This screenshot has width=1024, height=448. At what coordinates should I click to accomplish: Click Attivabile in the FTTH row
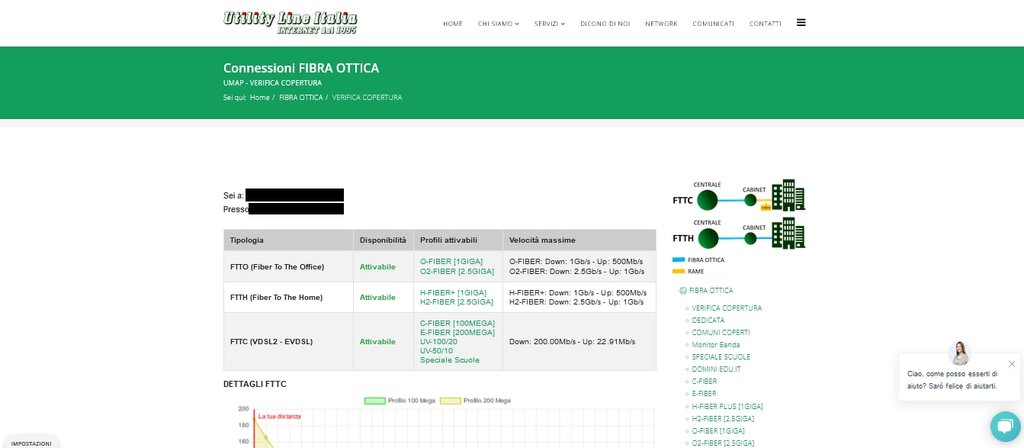coord(377,297)
